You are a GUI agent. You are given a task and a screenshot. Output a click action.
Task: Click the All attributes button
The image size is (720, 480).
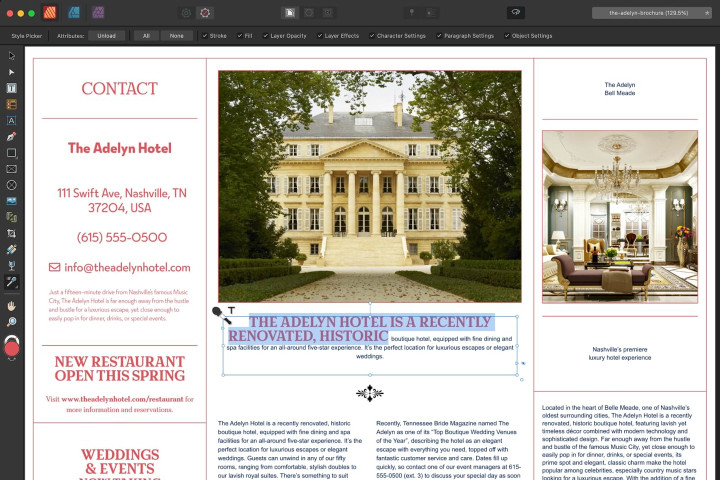[x=146, y=36]
